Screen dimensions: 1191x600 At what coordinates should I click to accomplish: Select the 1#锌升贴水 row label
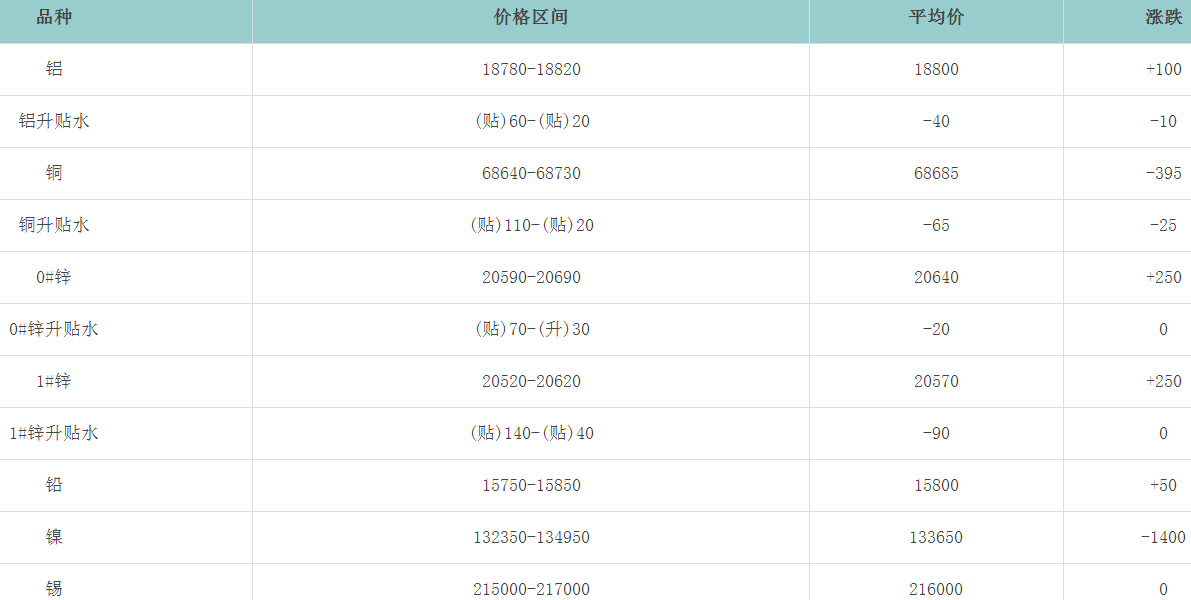click(54, 433)
